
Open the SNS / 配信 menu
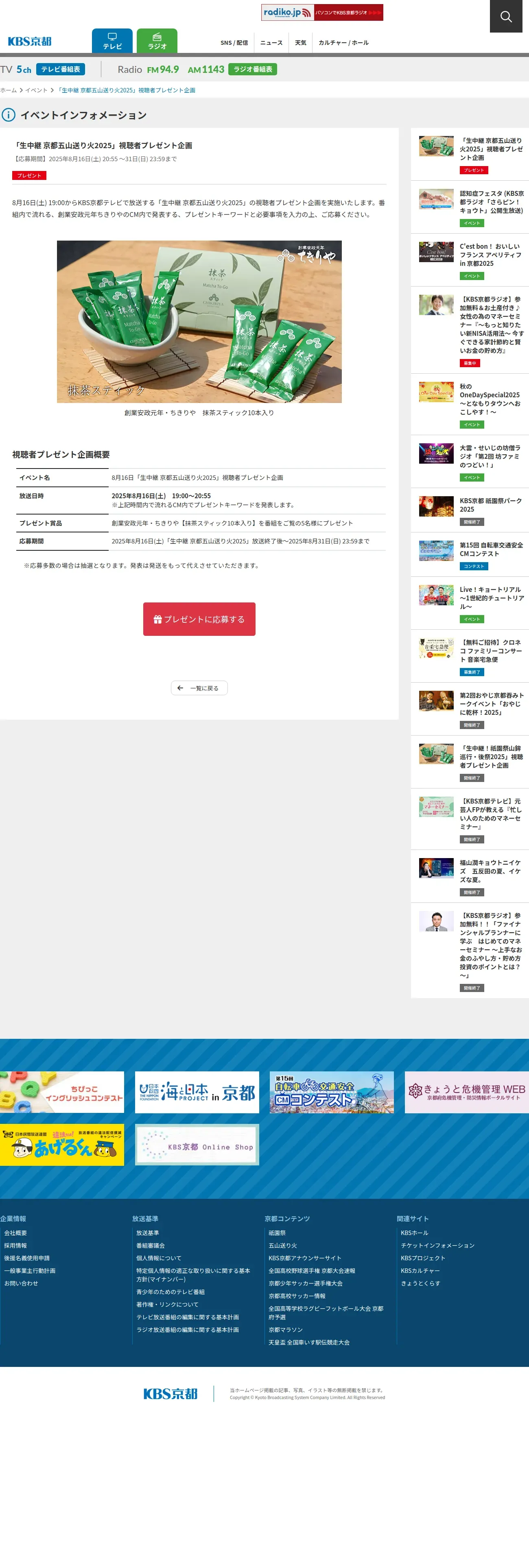click(234, 43)
